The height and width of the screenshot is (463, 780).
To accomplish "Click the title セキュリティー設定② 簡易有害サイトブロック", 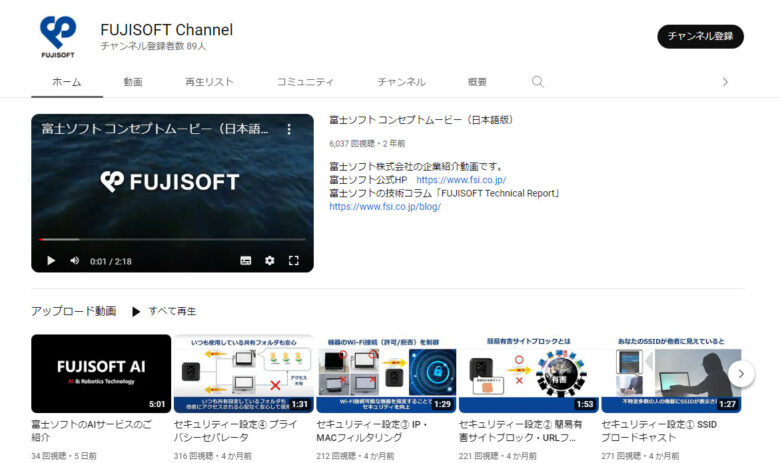I will (520, 431).
